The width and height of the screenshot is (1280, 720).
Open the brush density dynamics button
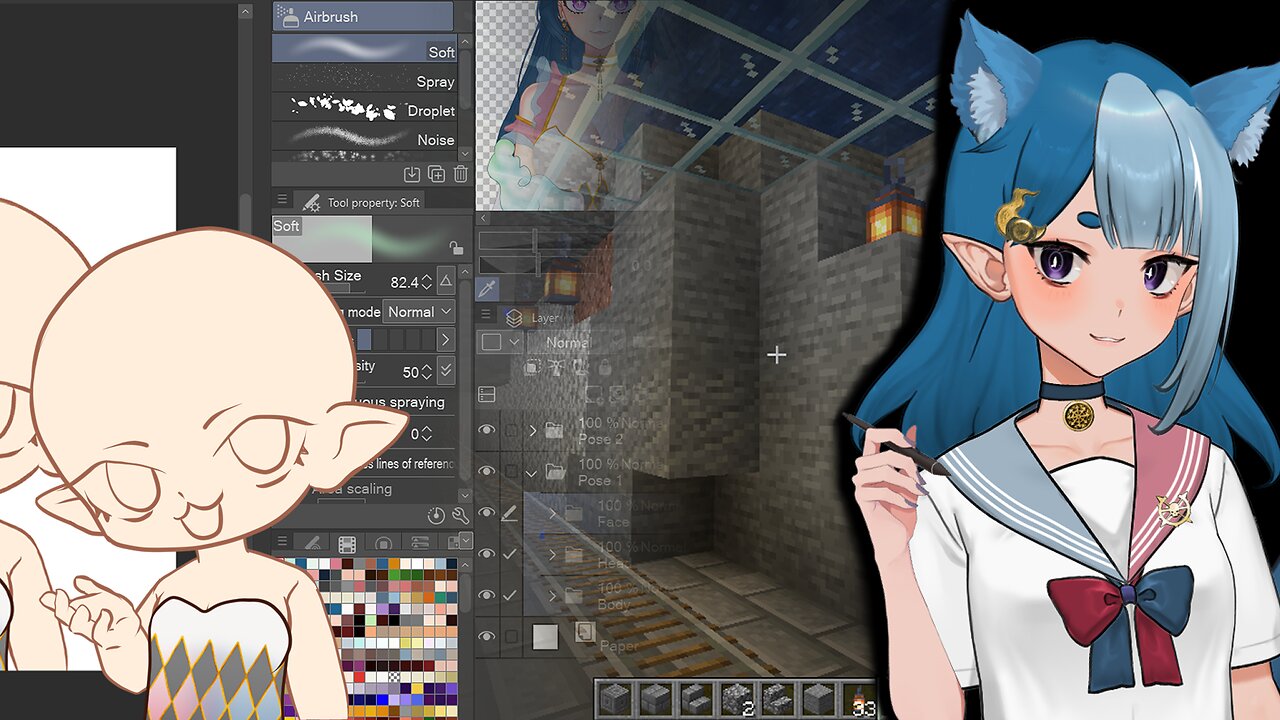(x=446, y=371)
